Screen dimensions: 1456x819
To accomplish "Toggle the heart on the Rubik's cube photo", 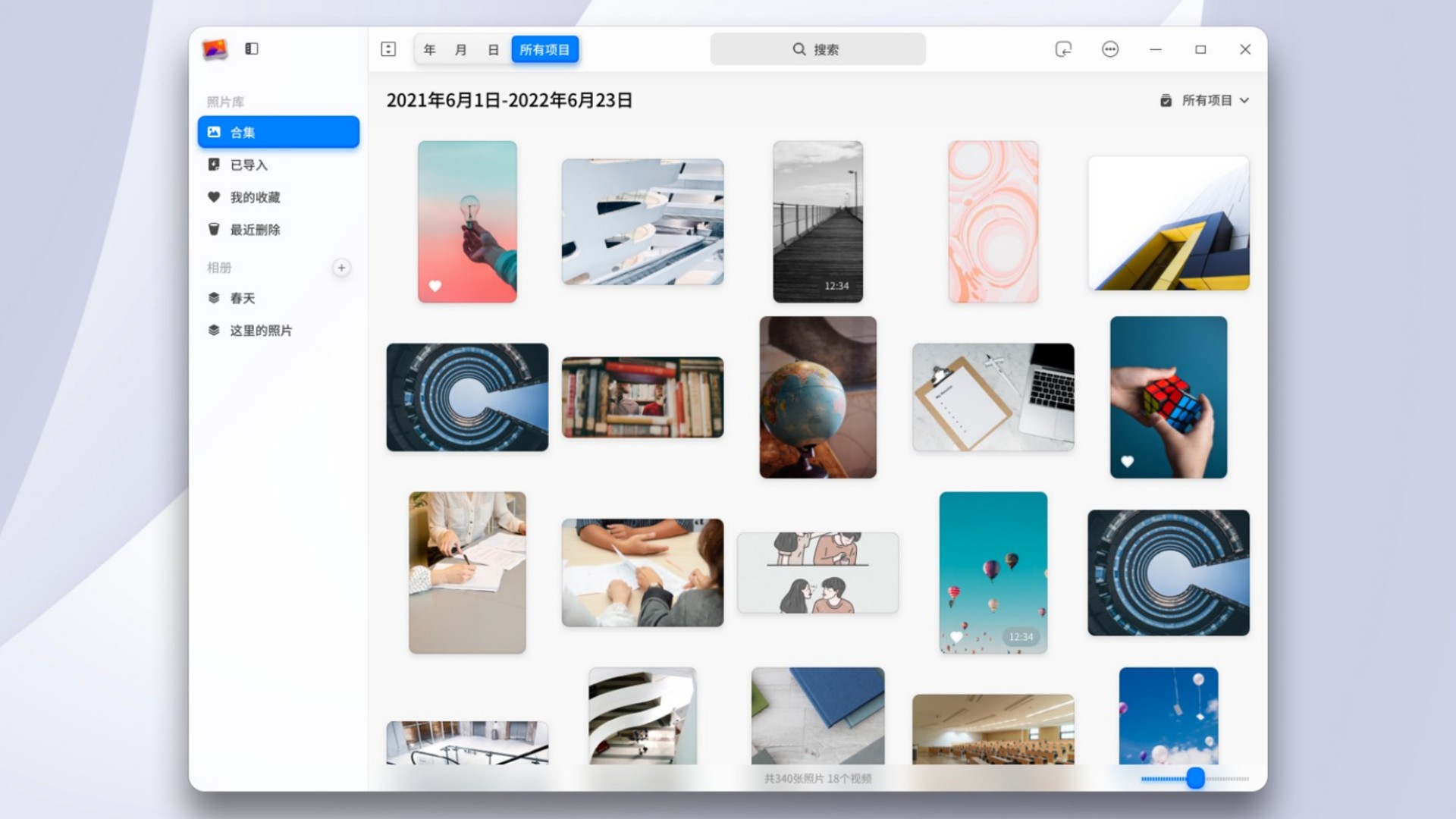I will (1127, 461).
